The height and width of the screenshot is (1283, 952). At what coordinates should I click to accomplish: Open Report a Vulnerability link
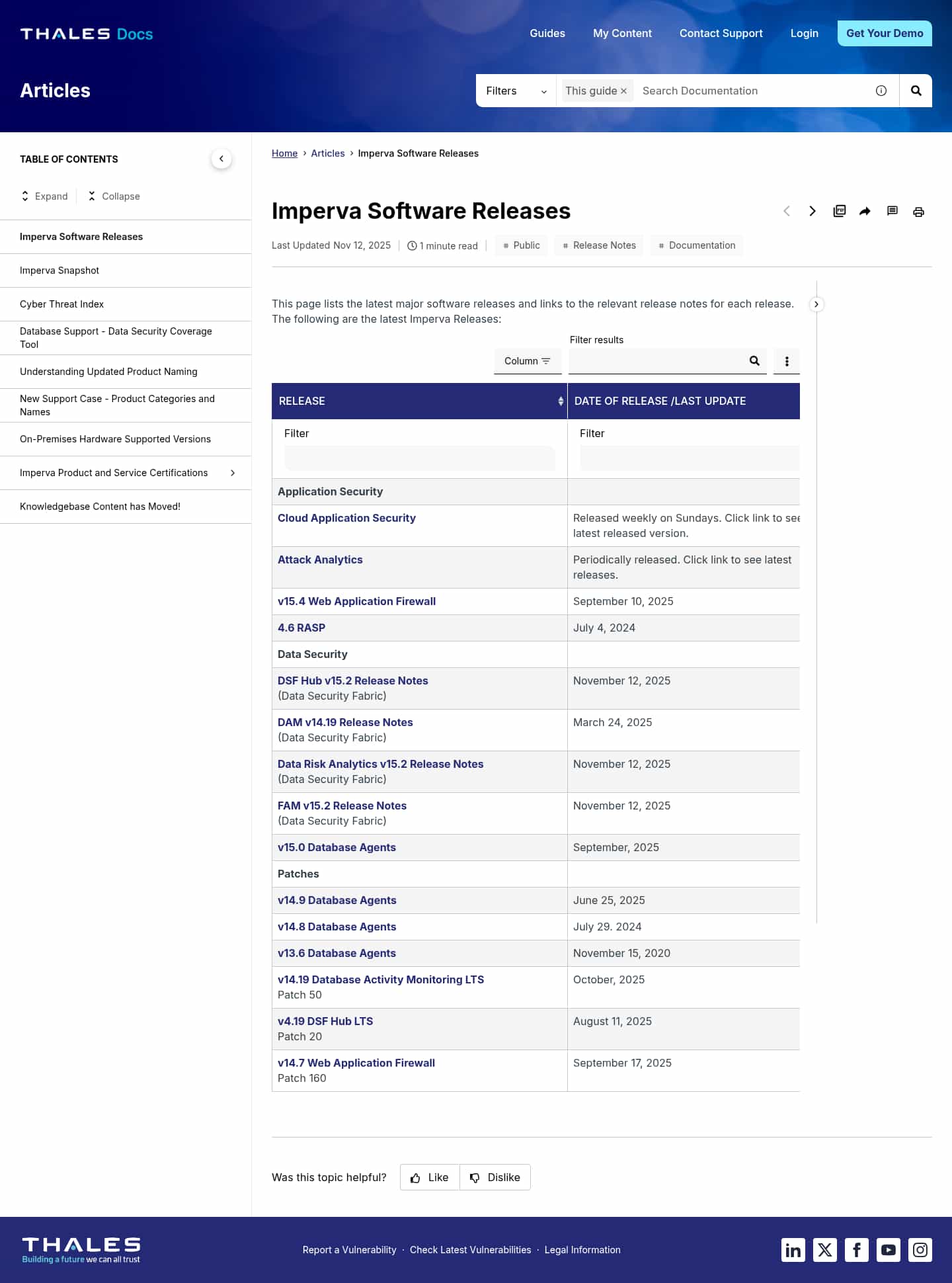pos(350,1250)
